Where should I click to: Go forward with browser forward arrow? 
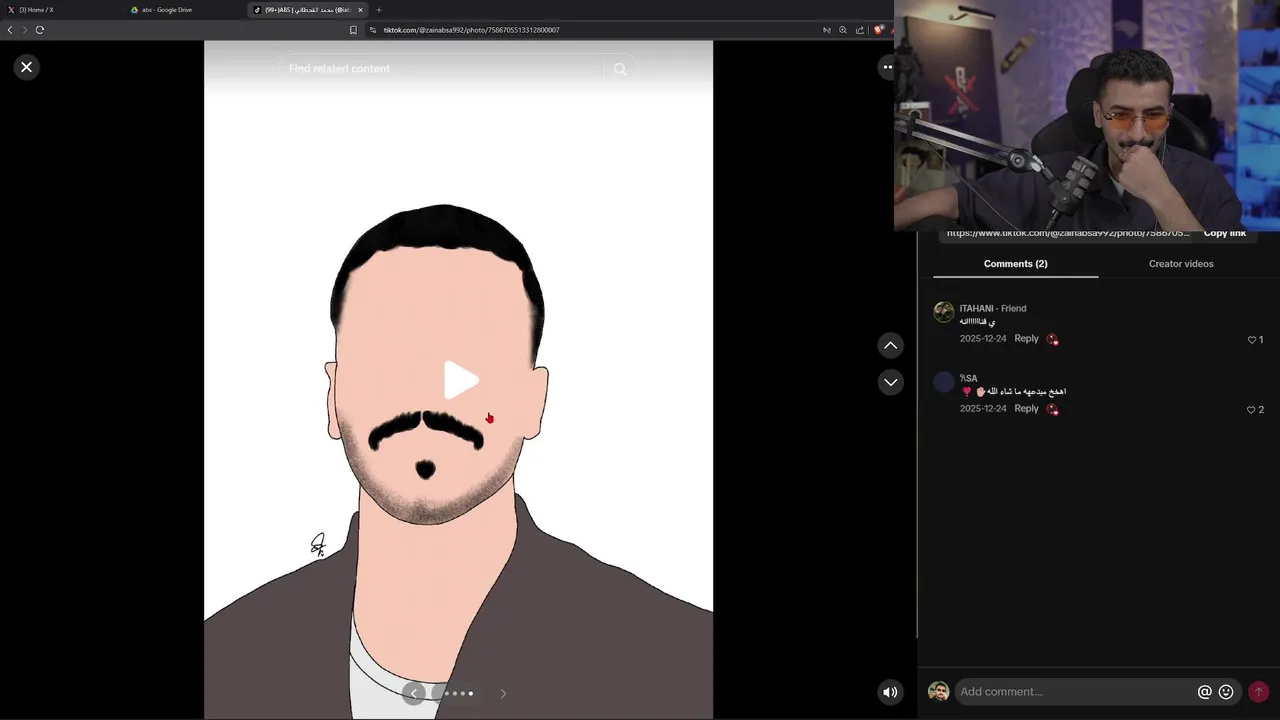[x=25, y=30]
